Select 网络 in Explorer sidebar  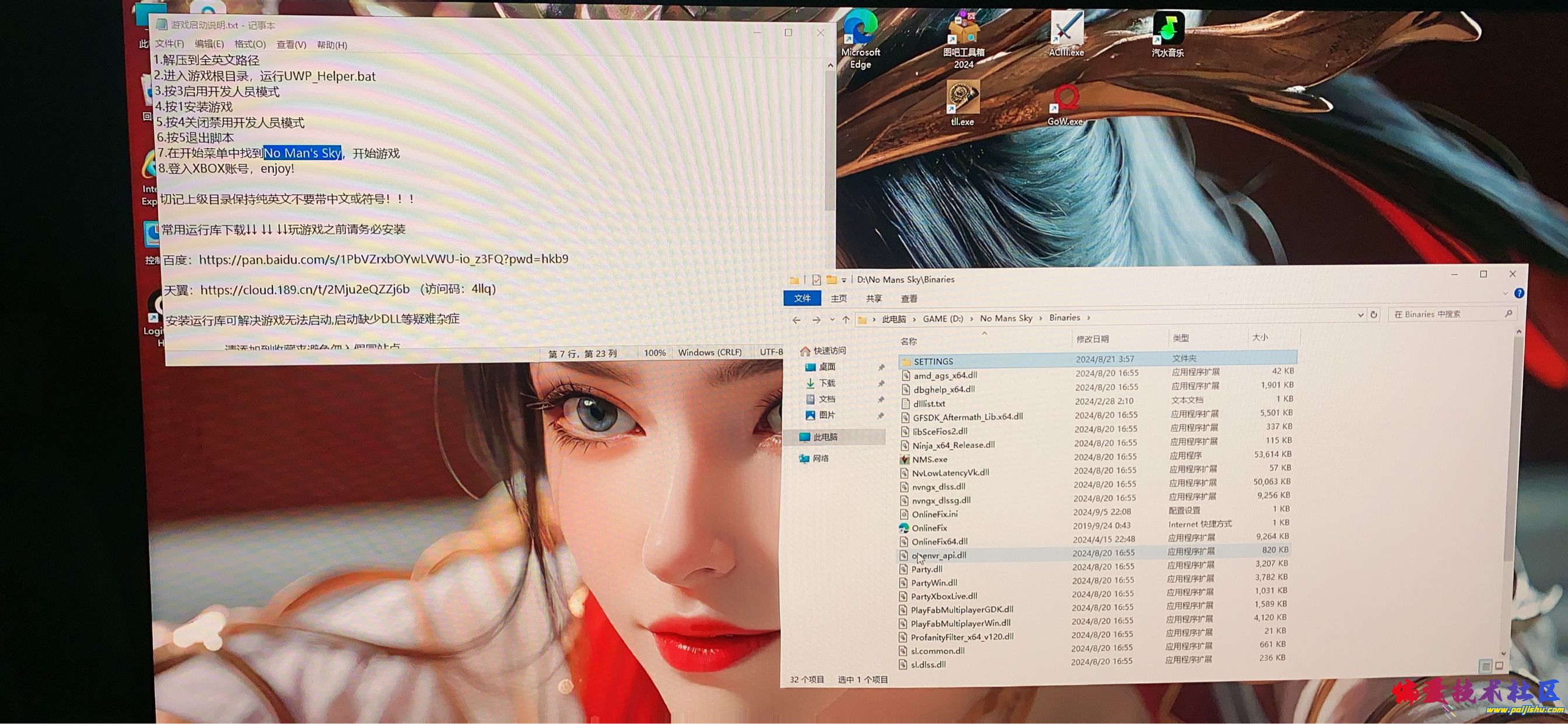click(813, 459)
